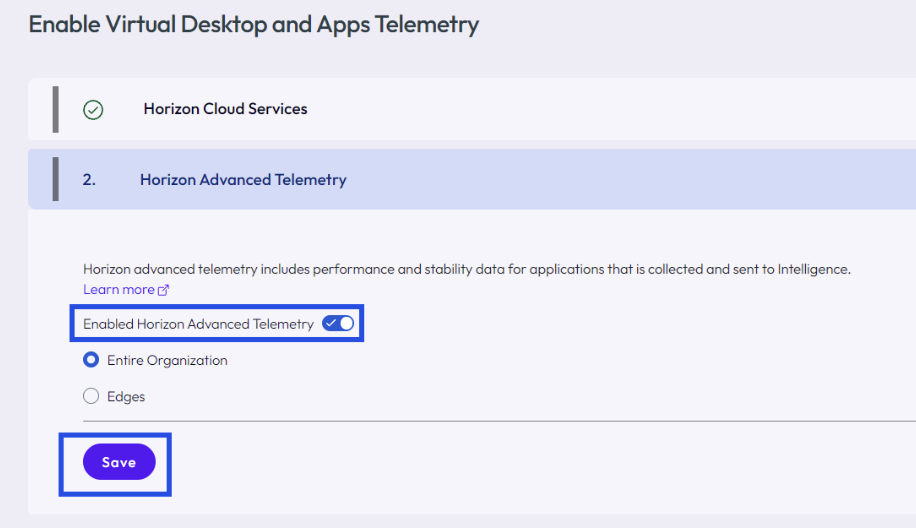Viewport: 916px width, 528px height.
Task: Select the Entire Organization radio option
Action: (x=91, y=360)
